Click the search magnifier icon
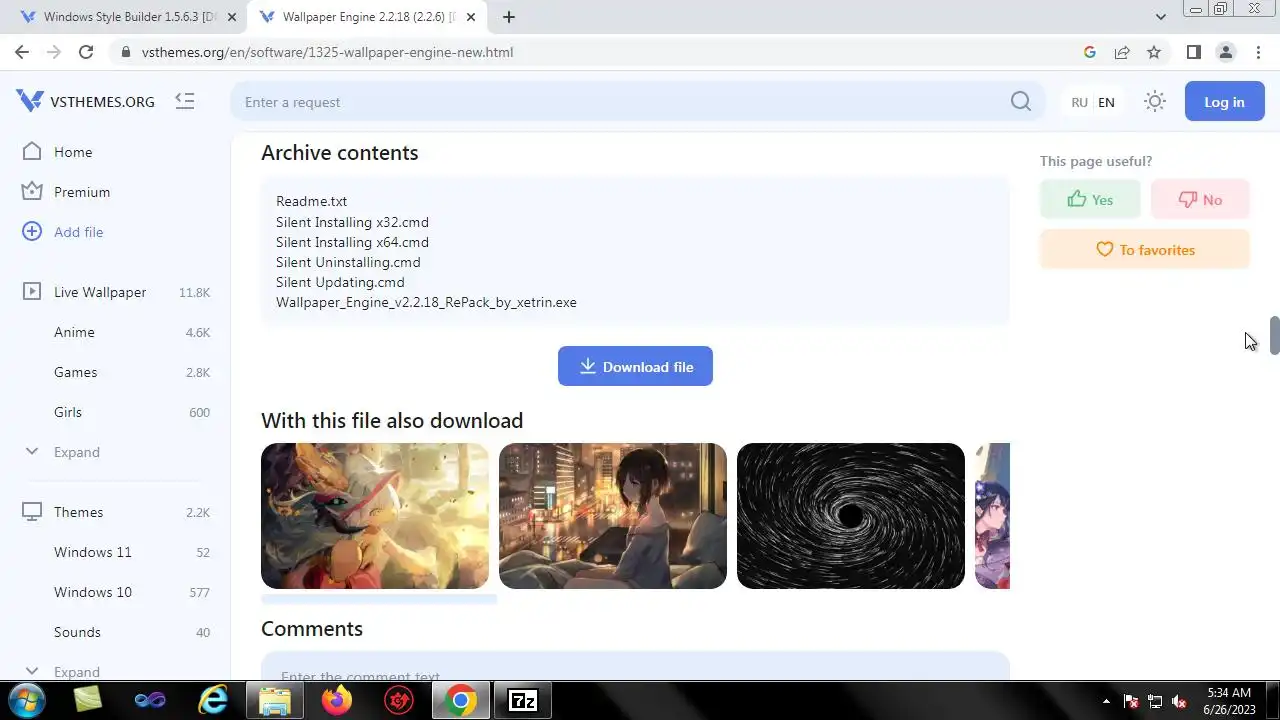This screenshot has height=720, width=1280. tap(1020, 101)
